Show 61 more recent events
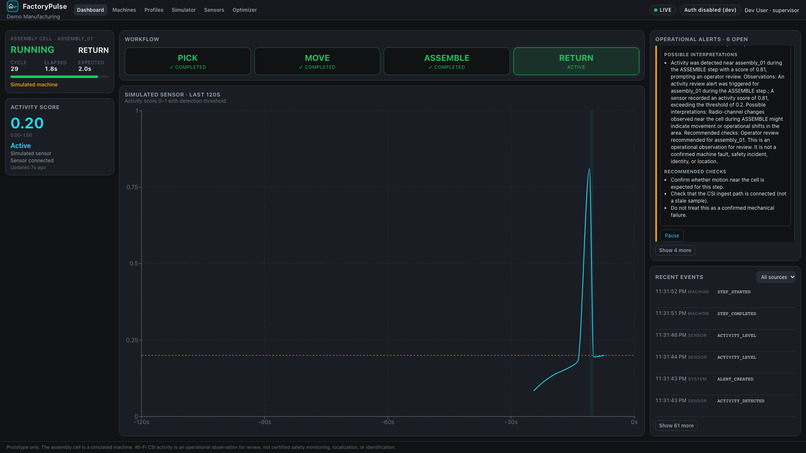 tap(676, 426)
